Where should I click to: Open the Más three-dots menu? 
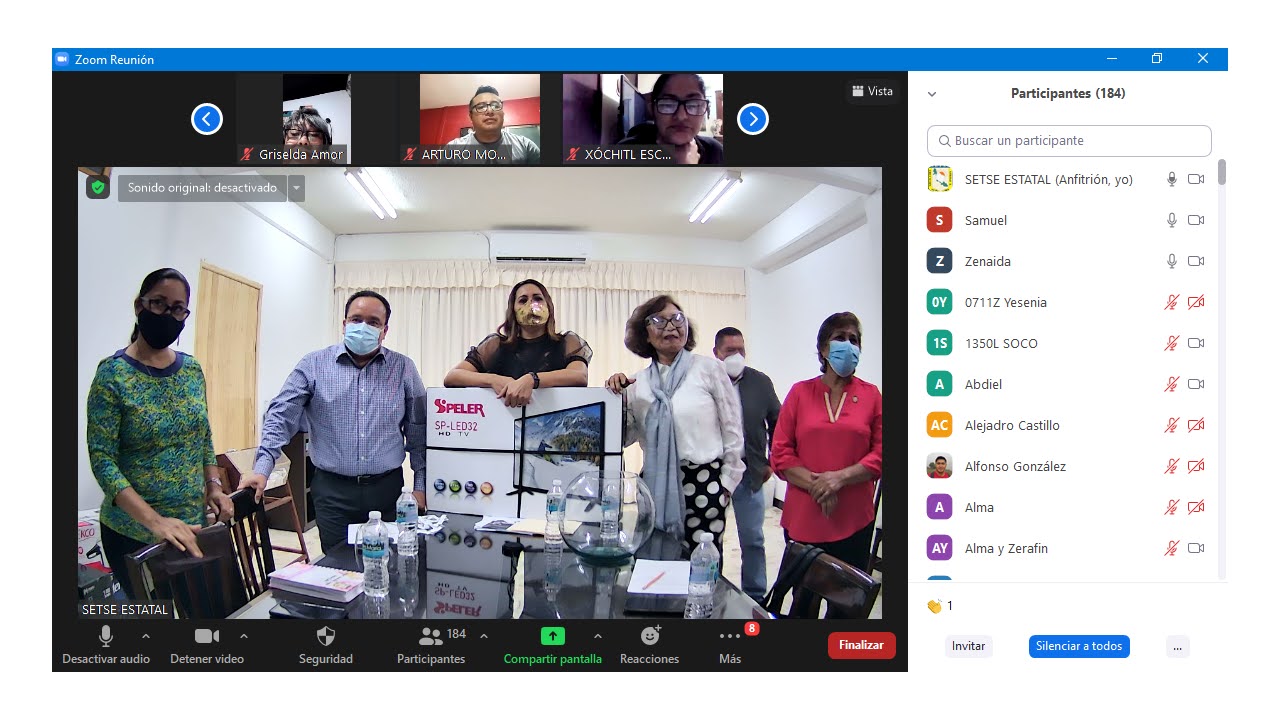point(730,637)
